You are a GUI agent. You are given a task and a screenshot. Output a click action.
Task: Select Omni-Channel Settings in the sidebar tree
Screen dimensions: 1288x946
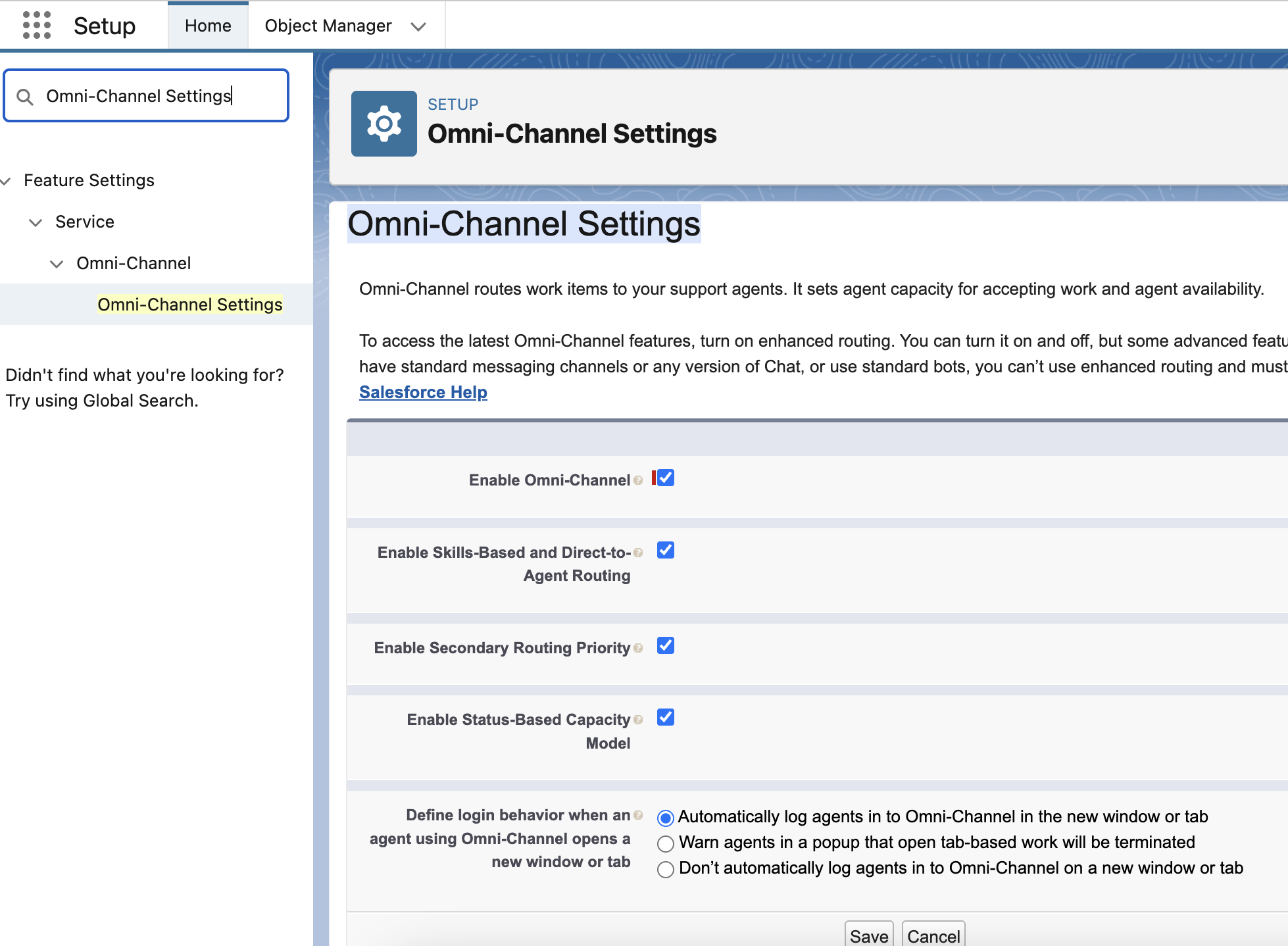click(x=189, y=305)
